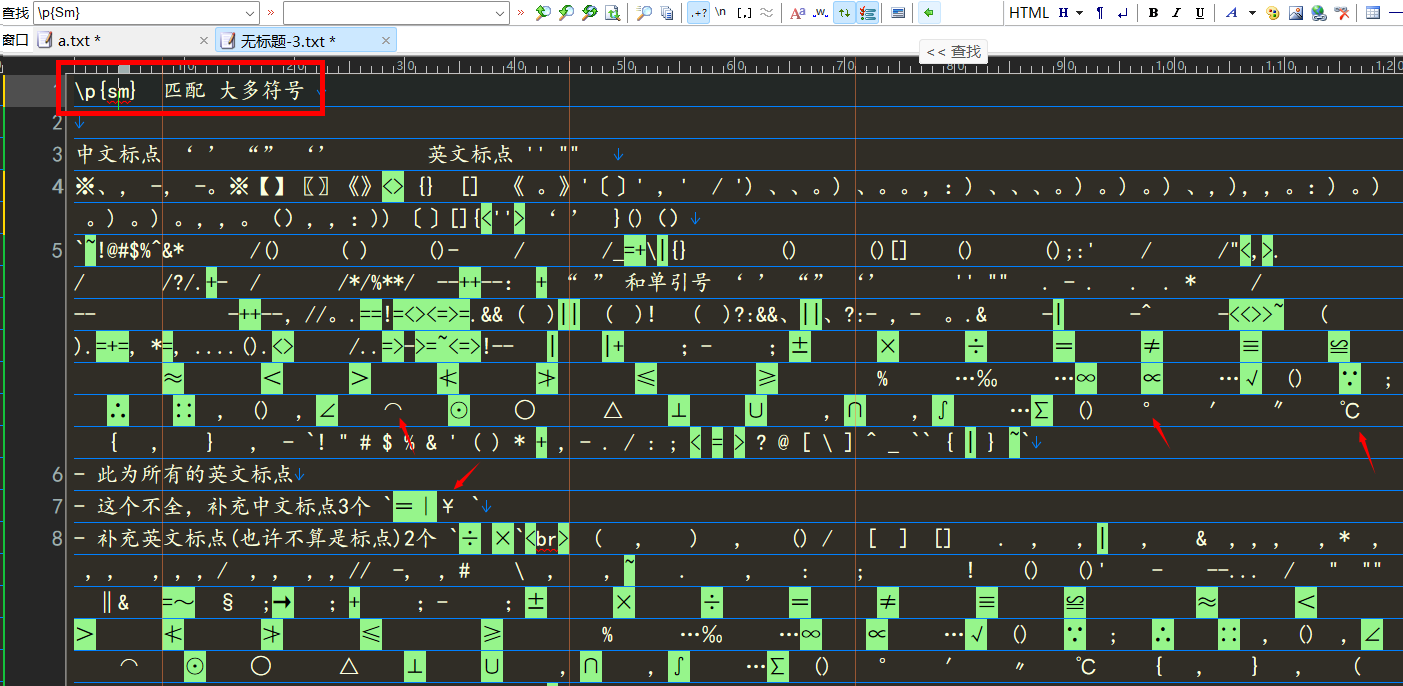The image size is (1403, 686).
Task: Click the extract matches document icon
Action: [x=612, y=13]
